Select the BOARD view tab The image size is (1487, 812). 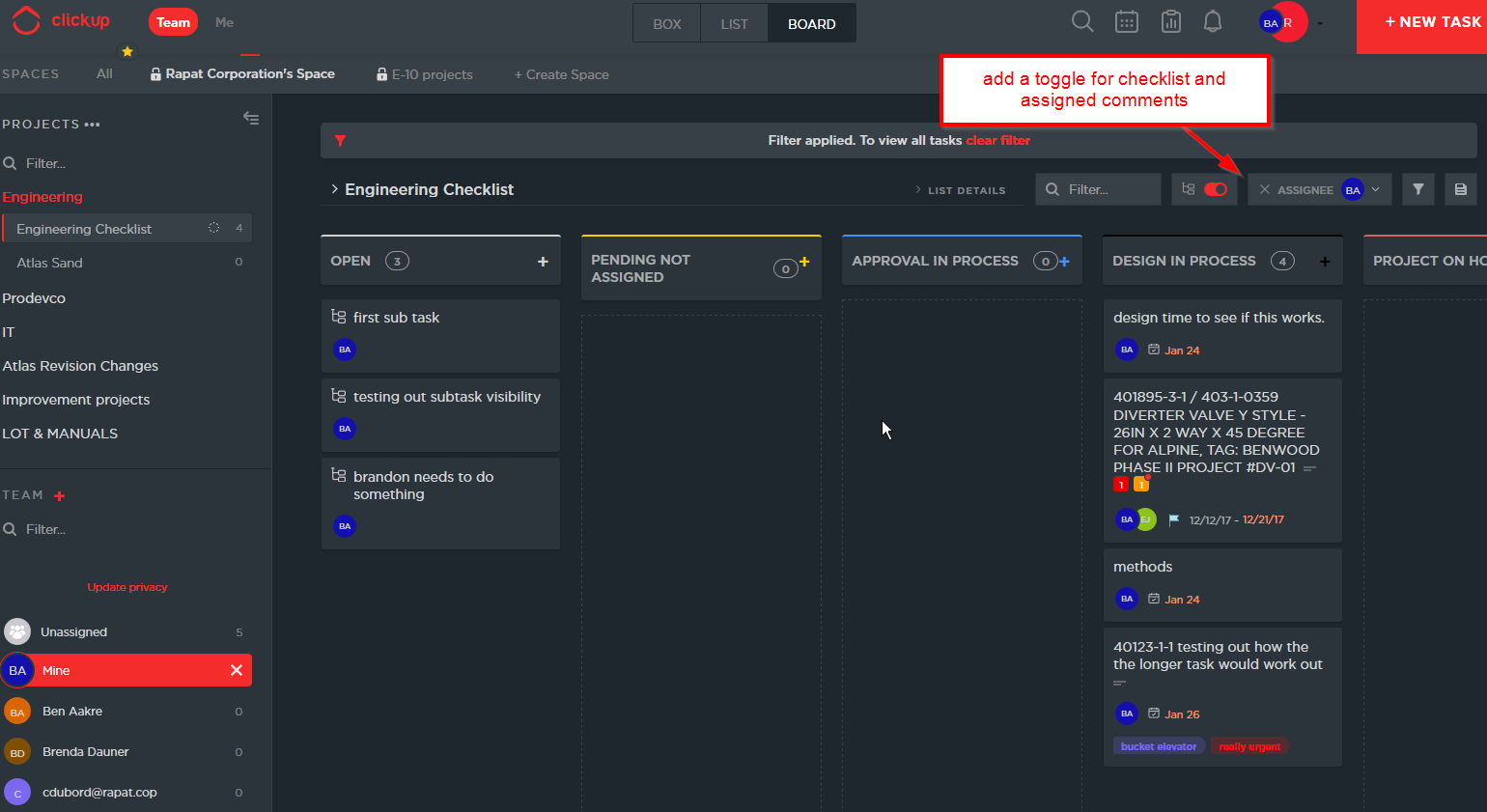812,23
